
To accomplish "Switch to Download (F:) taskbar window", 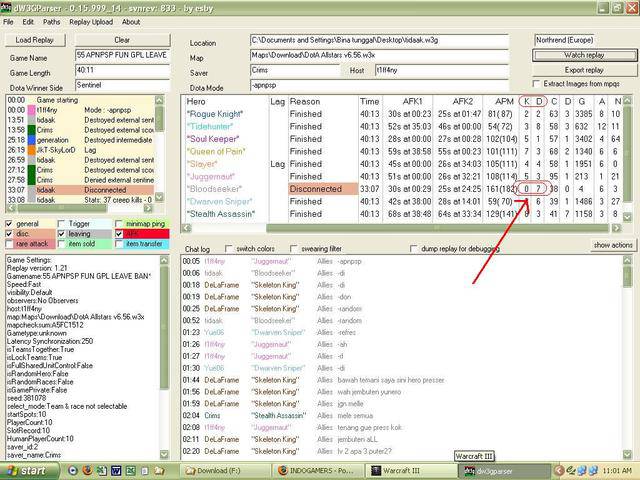I will click(x=226, y=471).
